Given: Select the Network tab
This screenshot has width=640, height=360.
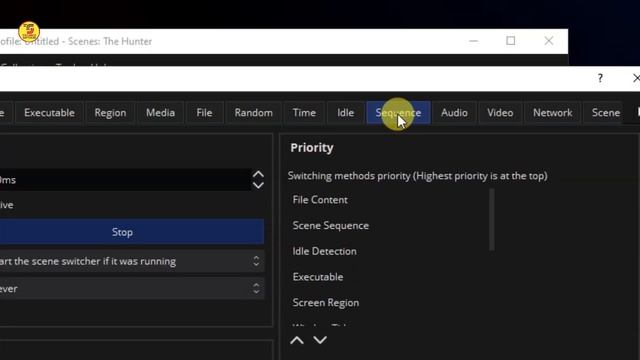Looking at the screenshot, I should (x=553, y=113).
